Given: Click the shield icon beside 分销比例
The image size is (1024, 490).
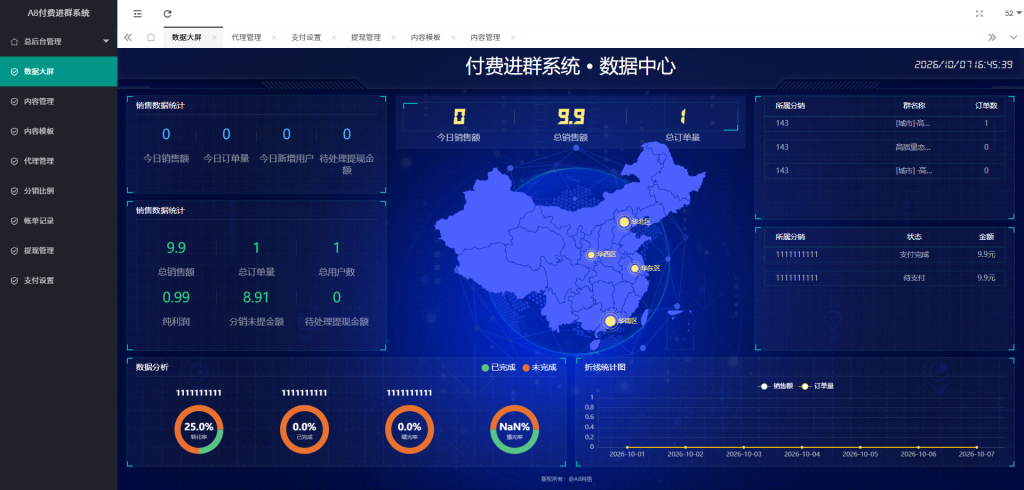Looking at the screenshot, I should click(14, 191).
